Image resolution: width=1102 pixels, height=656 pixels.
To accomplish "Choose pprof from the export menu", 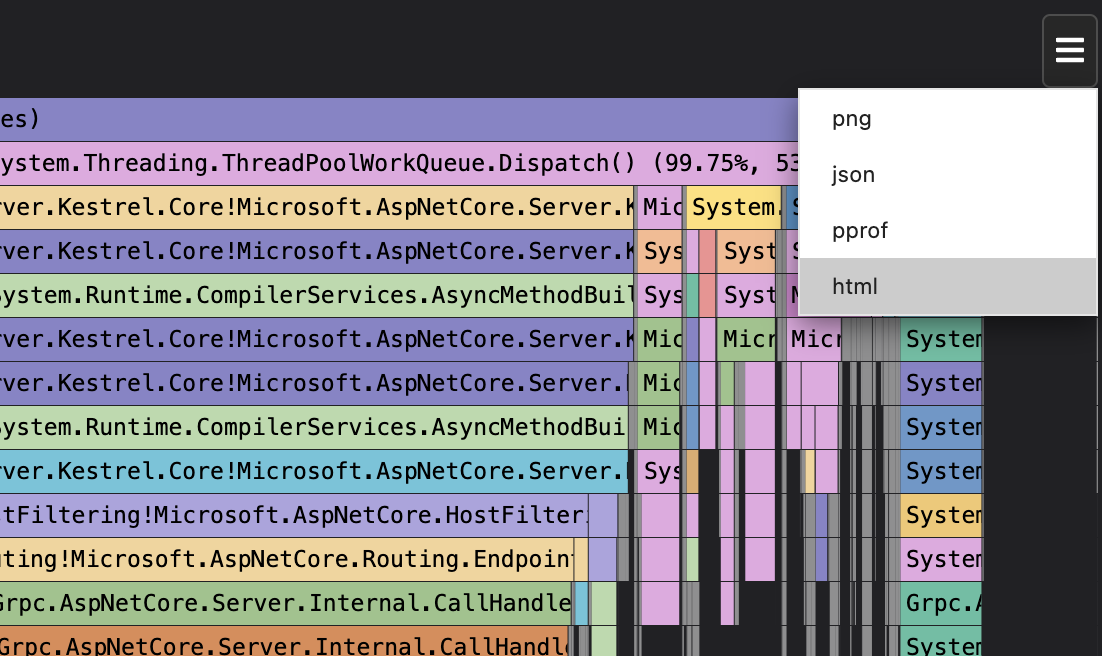I will pyautogui.click(x=859, y=231).
